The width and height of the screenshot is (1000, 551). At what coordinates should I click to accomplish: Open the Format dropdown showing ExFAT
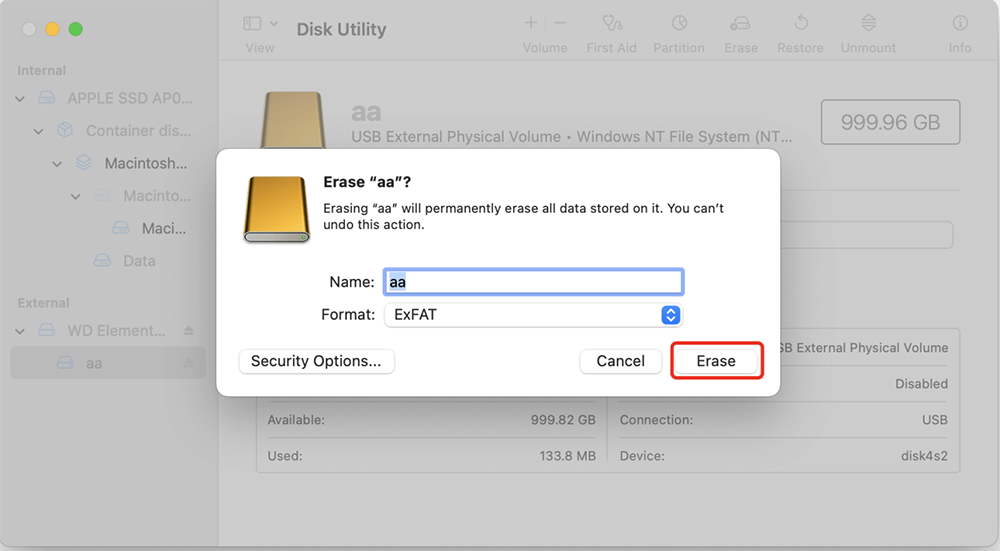533,315
